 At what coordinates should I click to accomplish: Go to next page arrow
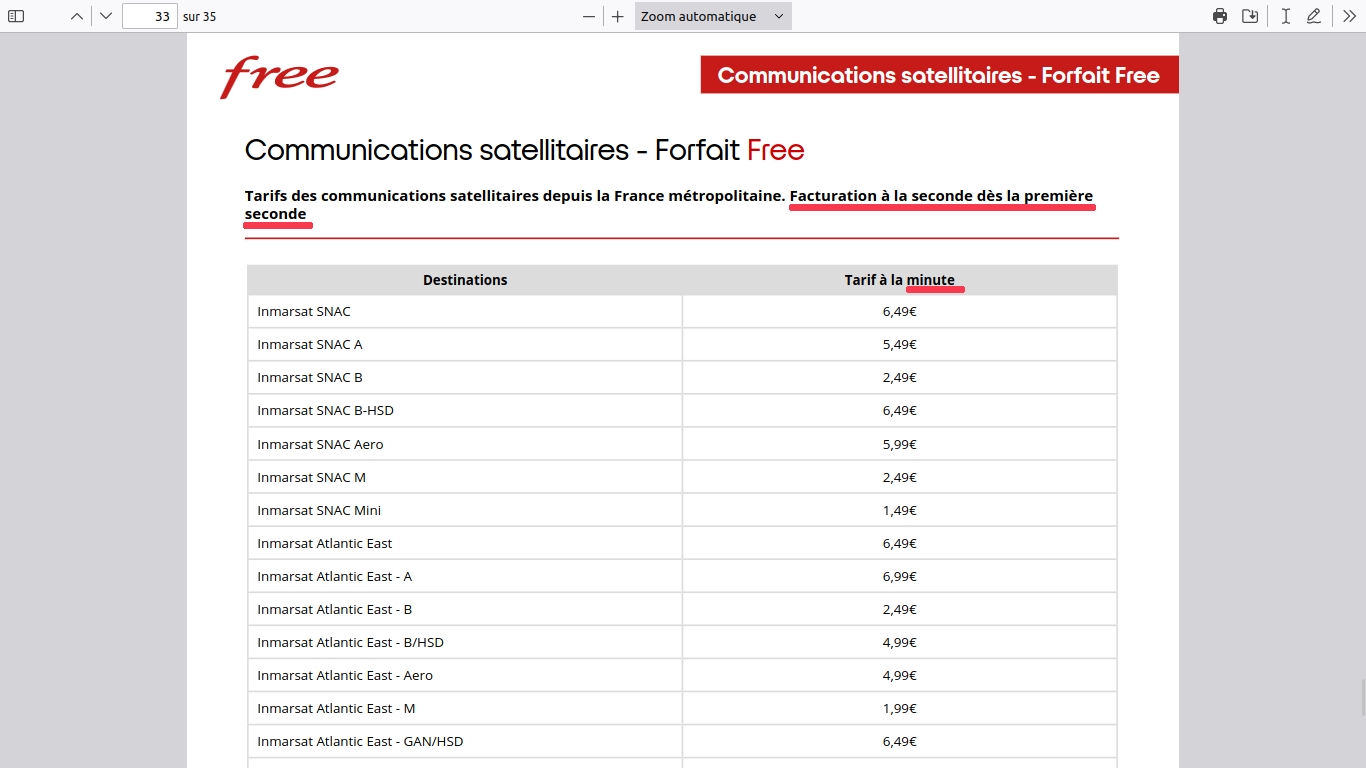click(x=106, y=16)
